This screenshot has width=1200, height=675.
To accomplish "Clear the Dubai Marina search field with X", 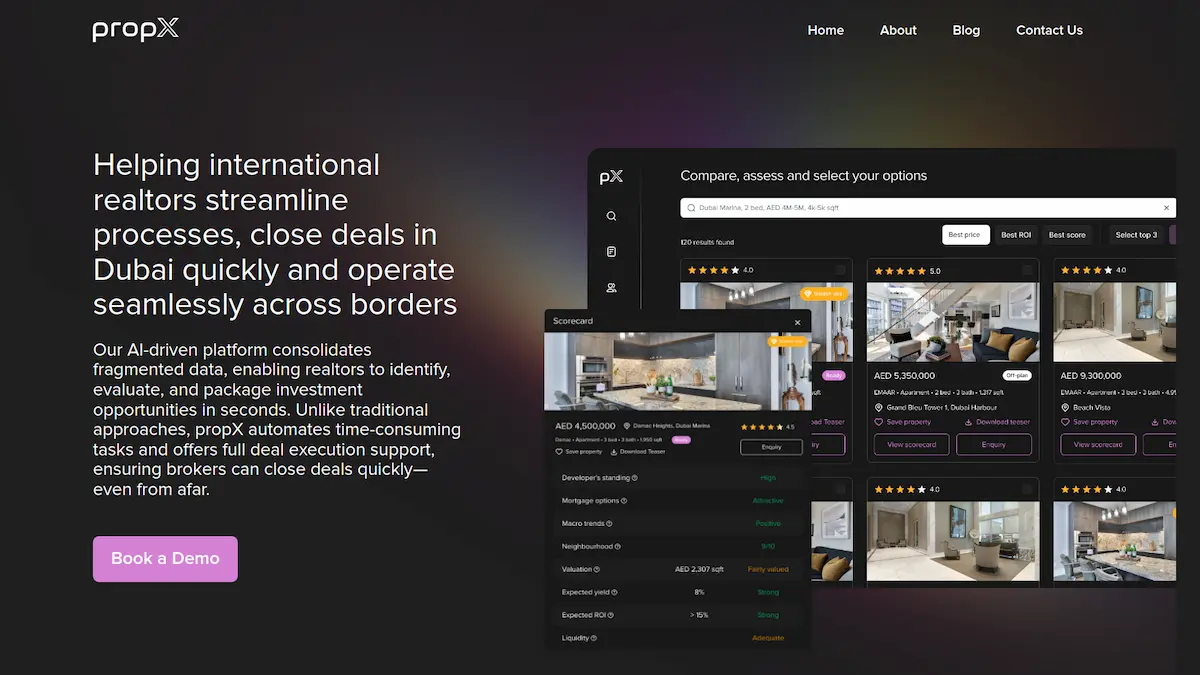I will tap(1167, 208).
